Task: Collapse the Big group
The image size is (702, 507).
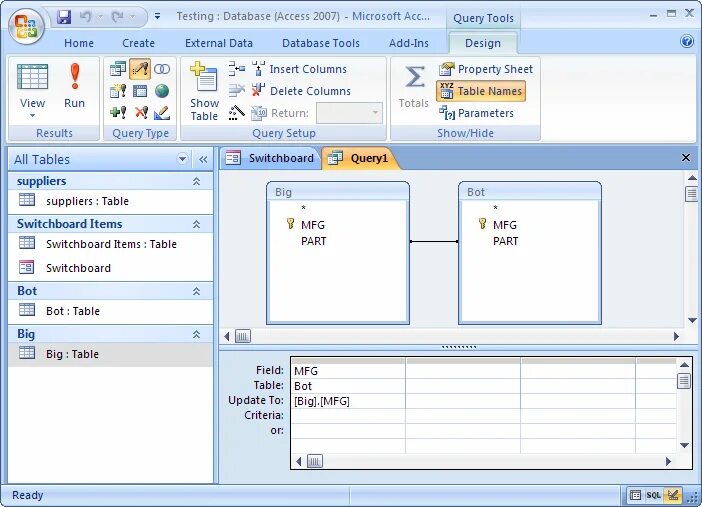Action: click(x=196, y=334)
